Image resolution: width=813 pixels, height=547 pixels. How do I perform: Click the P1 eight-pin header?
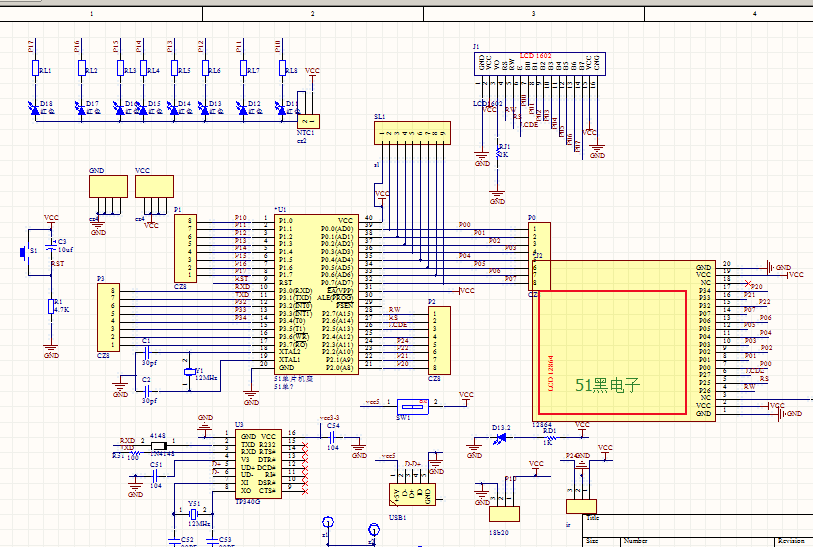tap(186, 249)
